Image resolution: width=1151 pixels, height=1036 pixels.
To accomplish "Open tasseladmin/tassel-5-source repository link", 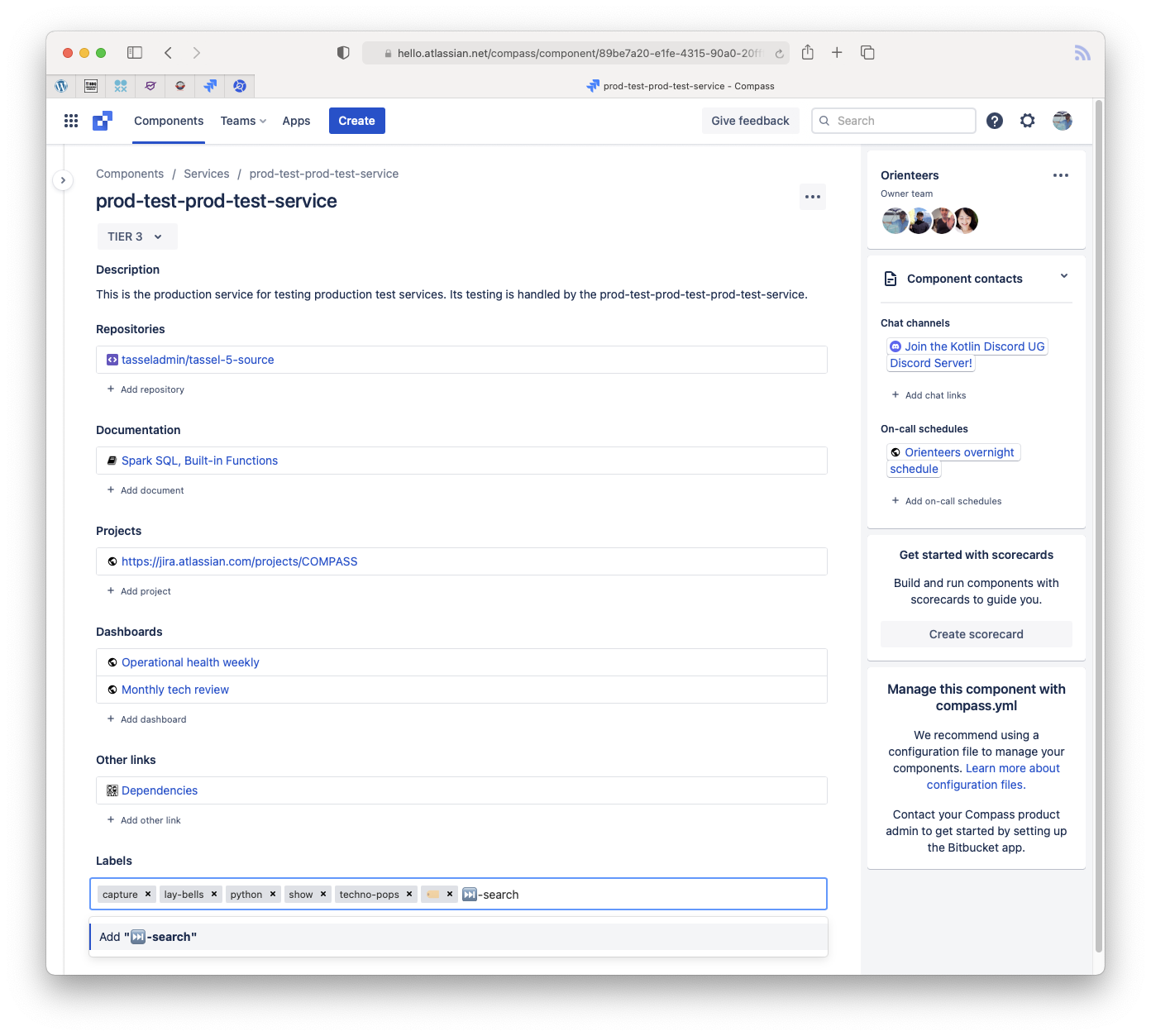I will click(198, 360).
